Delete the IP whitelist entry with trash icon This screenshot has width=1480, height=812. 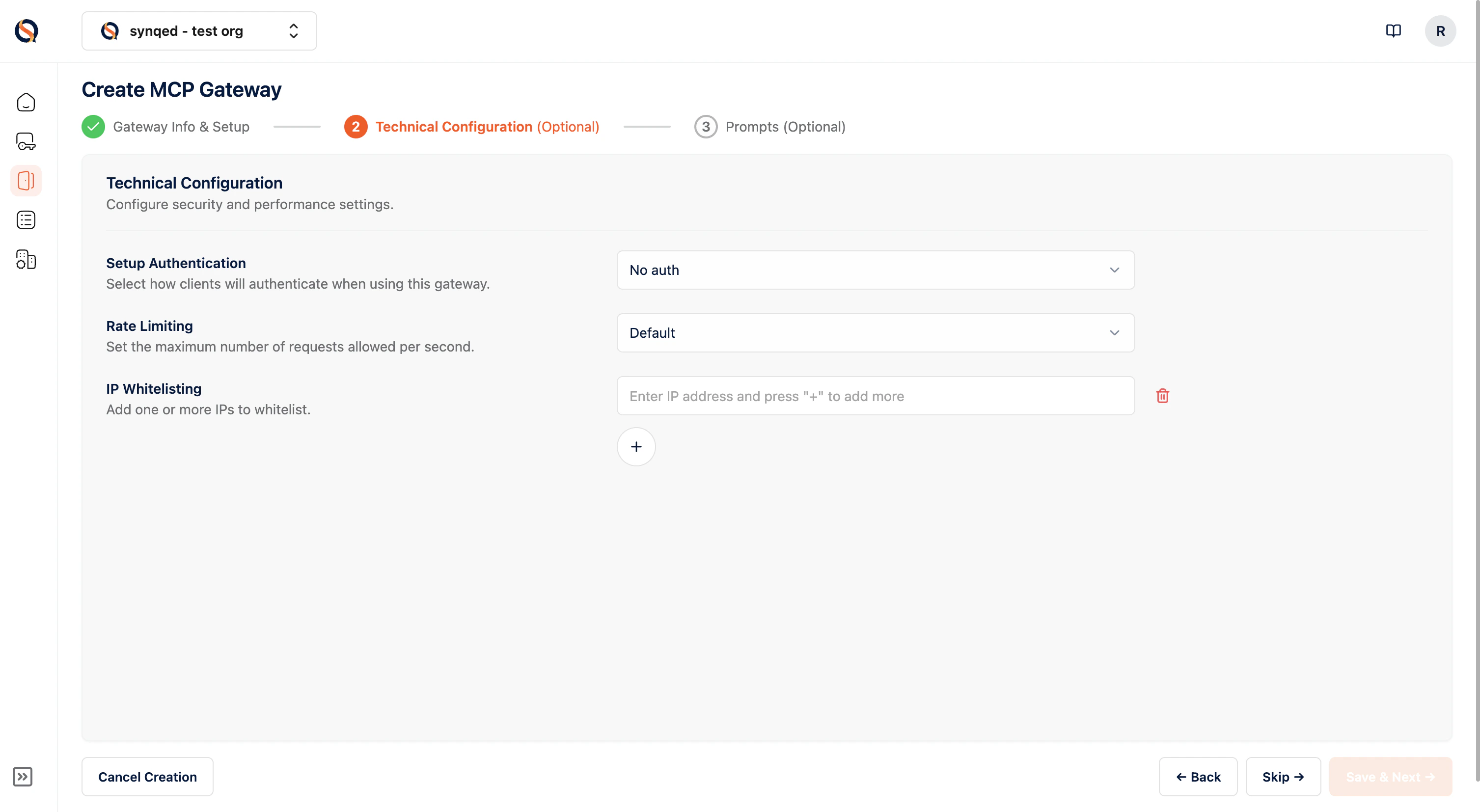1163,396
